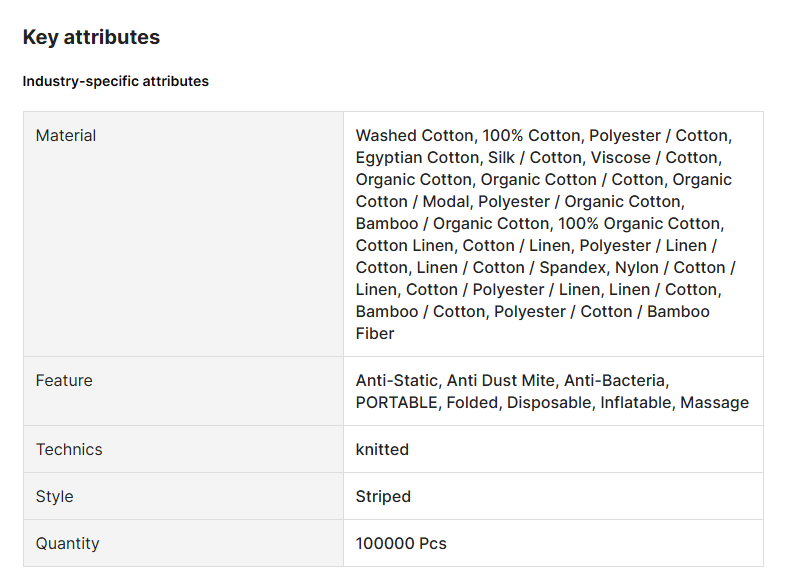802x585 pixels.
Task: Click Anti-Static in feature values
Action: [x=397, y=380]
